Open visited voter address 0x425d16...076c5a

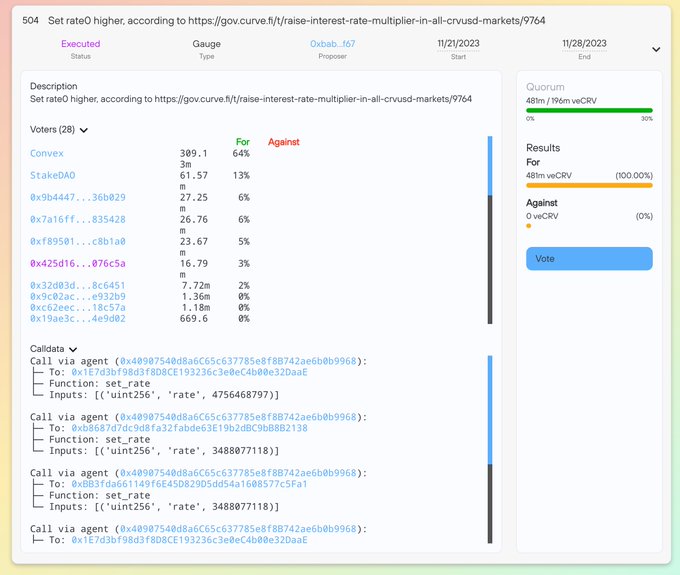78,264
